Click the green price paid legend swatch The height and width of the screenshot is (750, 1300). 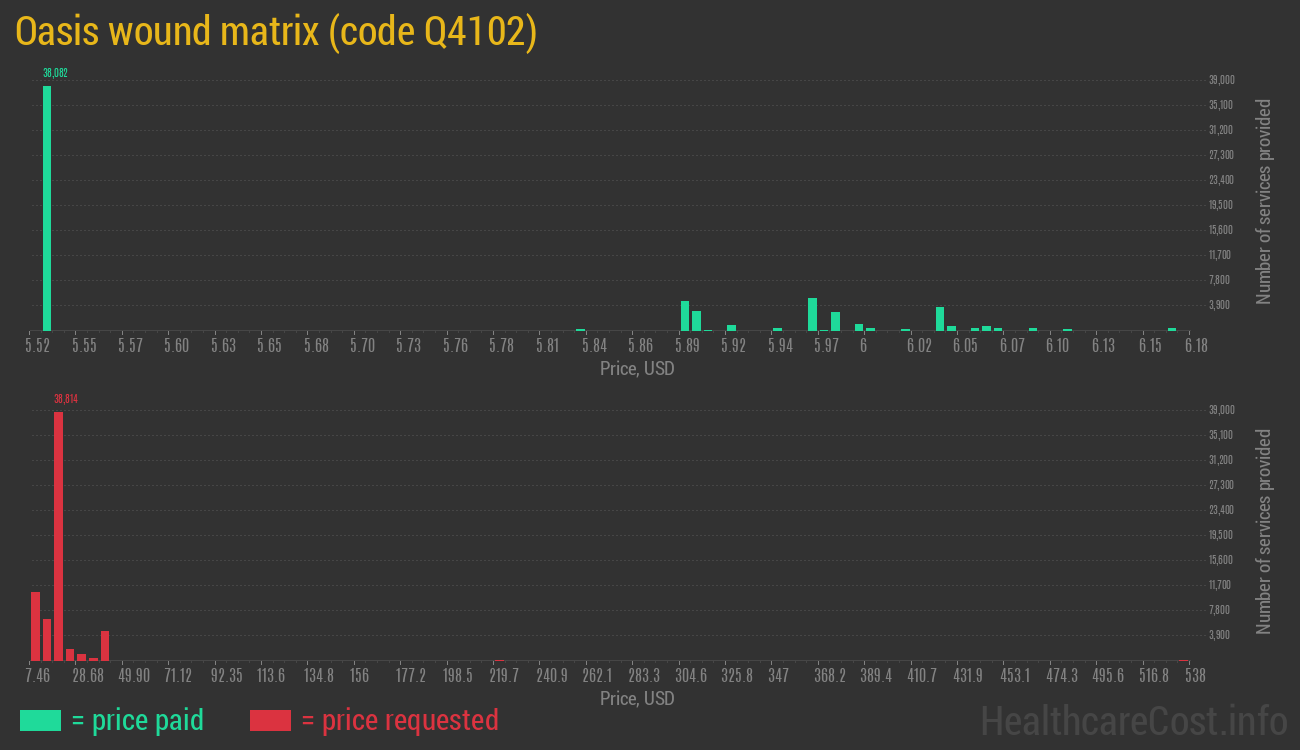40,720
